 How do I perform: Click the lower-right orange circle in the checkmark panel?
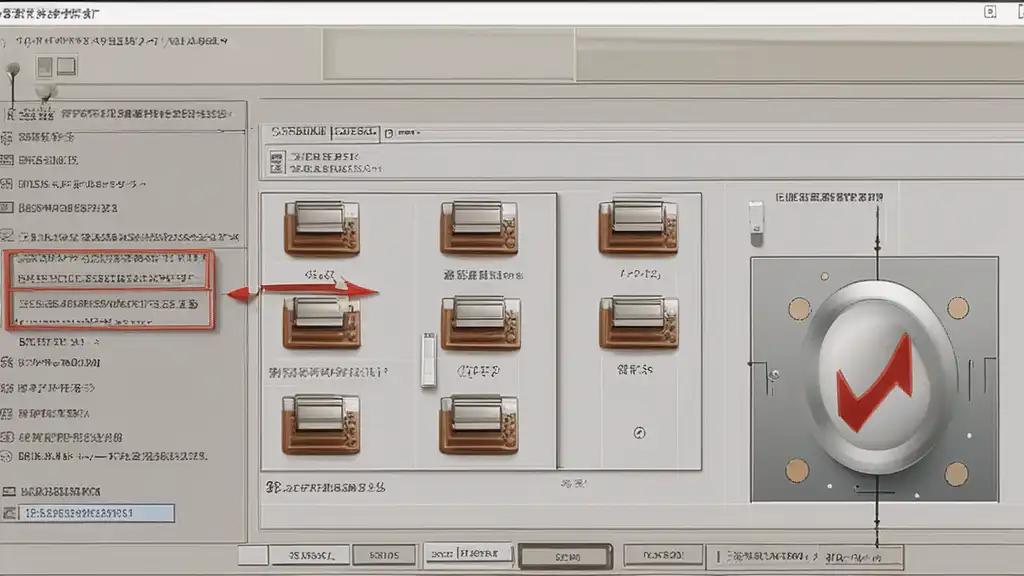click(x=955, y=473)
